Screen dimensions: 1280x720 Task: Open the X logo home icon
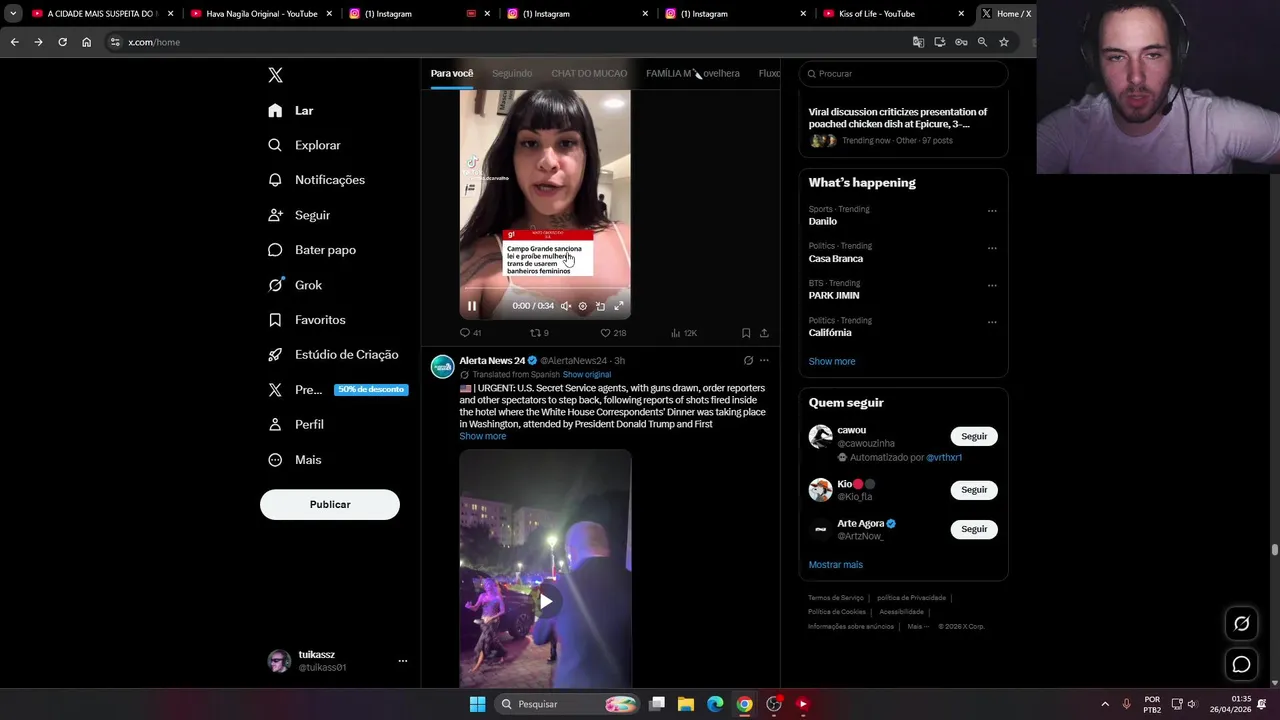point(275,75)
